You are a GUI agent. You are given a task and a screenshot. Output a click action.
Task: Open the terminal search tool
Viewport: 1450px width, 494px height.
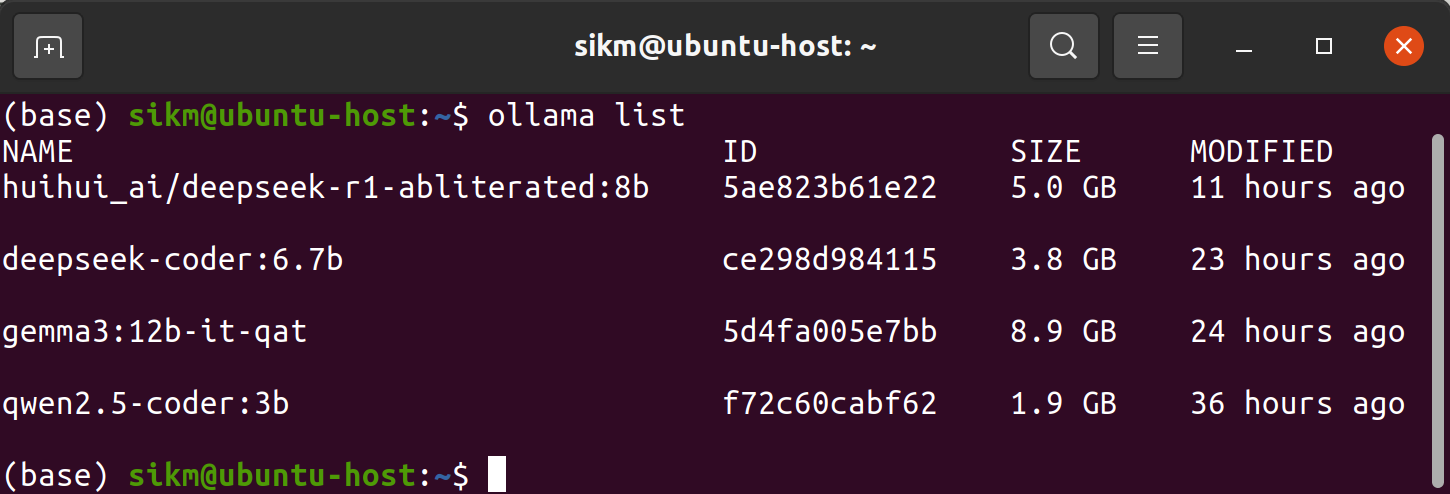(1063, 46)
